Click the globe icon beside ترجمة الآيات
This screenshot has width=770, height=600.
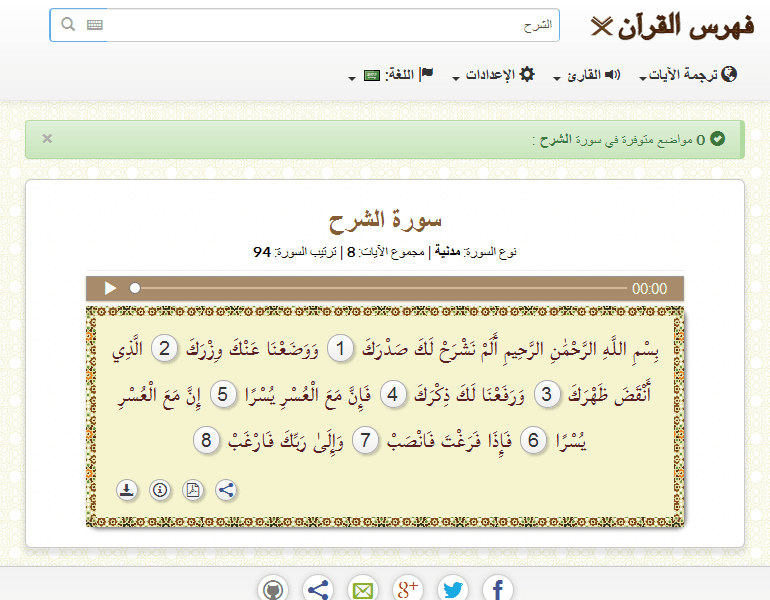point(729,74)
